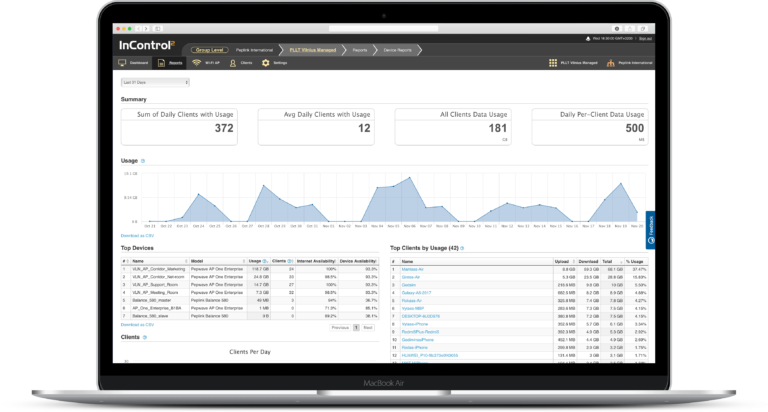Sort Top Devices by Name column
Screen dimensions: 768x412
pyautogui.click(x=159, y=261)
